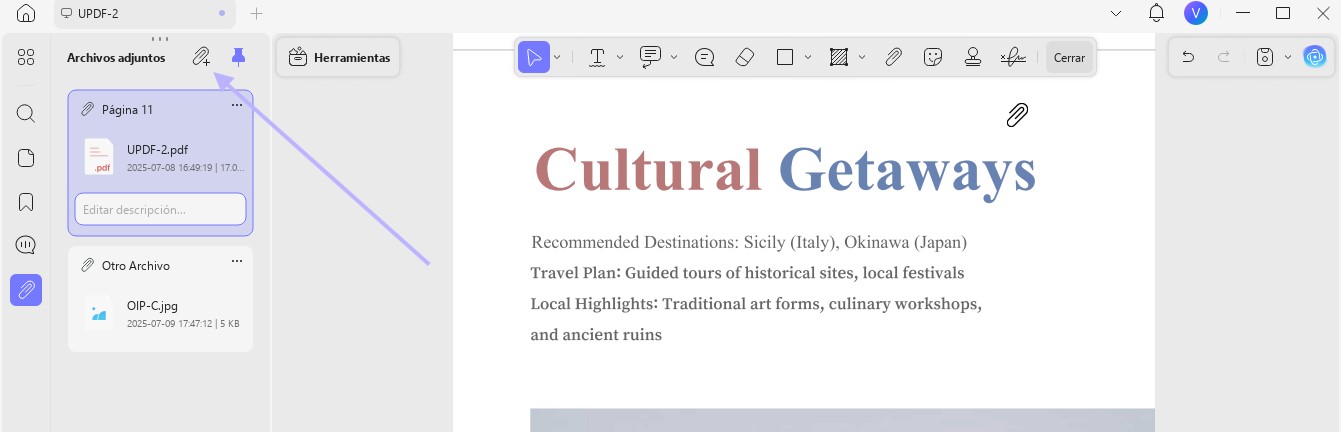Switch to the UPDF-2 tab
The width and height of the screenshot is (1341, 432).
click(144, 14)
